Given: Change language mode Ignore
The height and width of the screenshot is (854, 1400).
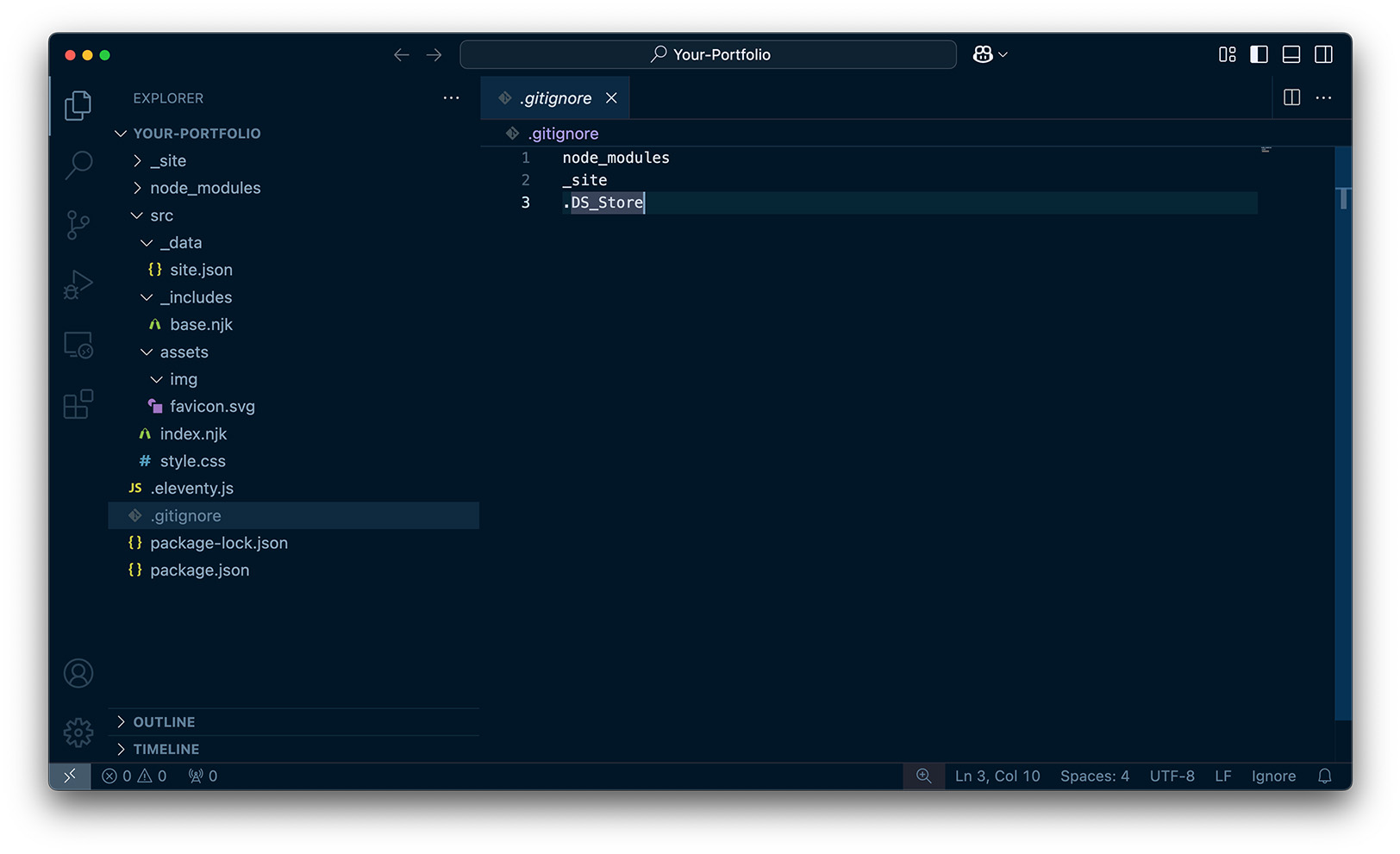Looking at the screenshot, I should pos(1273,776).
